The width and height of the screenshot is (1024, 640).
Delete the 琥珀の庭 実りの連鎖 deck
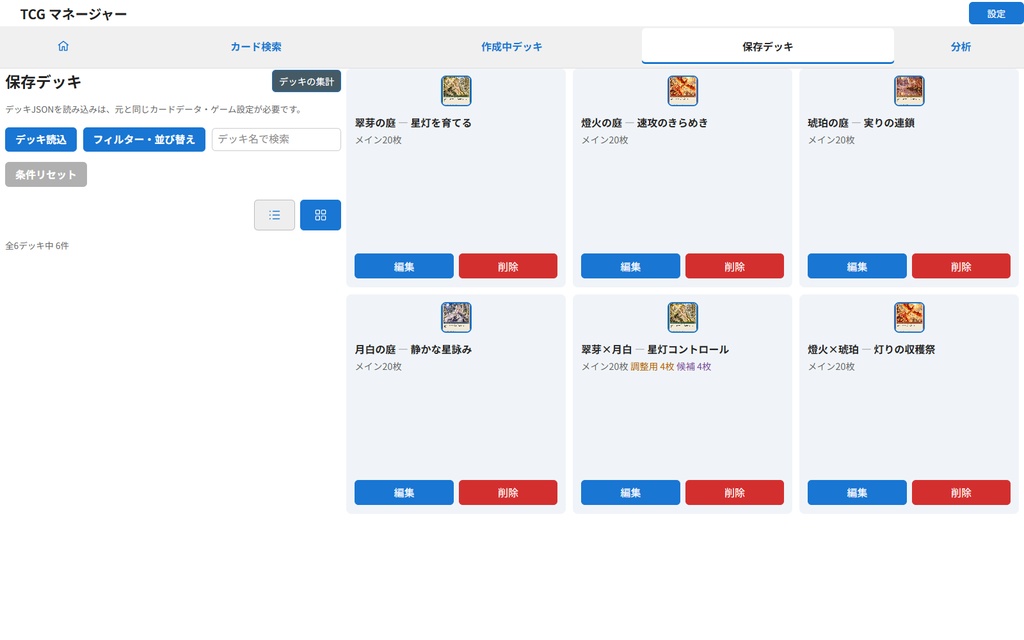pyautogui.click(x=961, y=266)
